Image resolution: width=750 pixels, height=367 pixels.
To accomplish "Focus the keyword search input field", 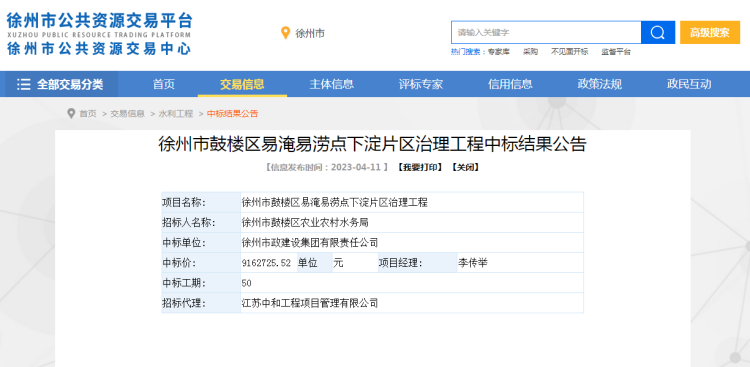I will (x=546, y=33).
